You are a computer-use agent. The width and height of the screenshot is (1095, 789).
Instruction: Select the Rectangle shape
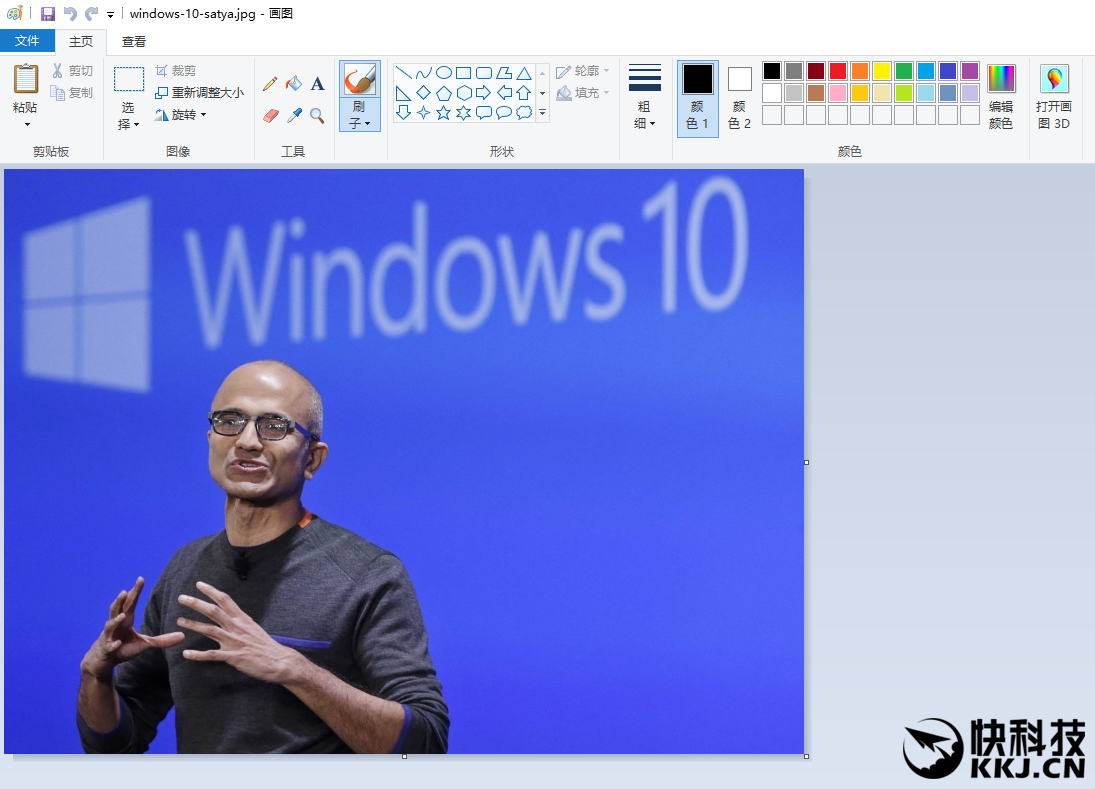click(x=463, y=73)
